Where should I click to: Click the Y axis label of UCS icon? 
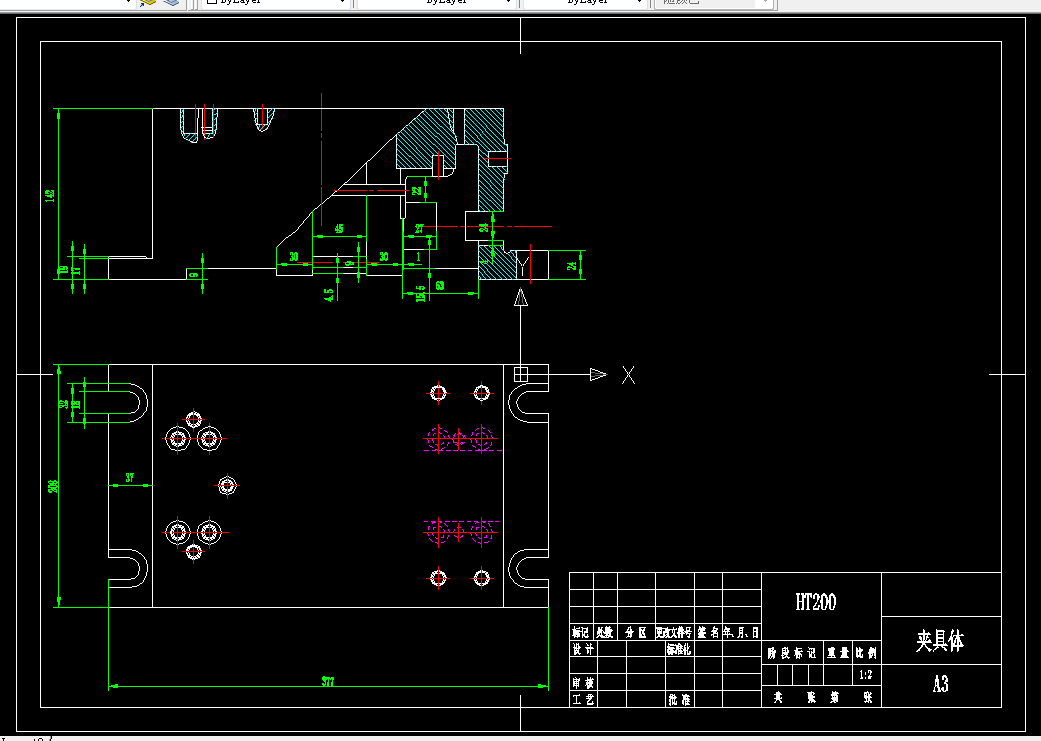click(524, 268)
